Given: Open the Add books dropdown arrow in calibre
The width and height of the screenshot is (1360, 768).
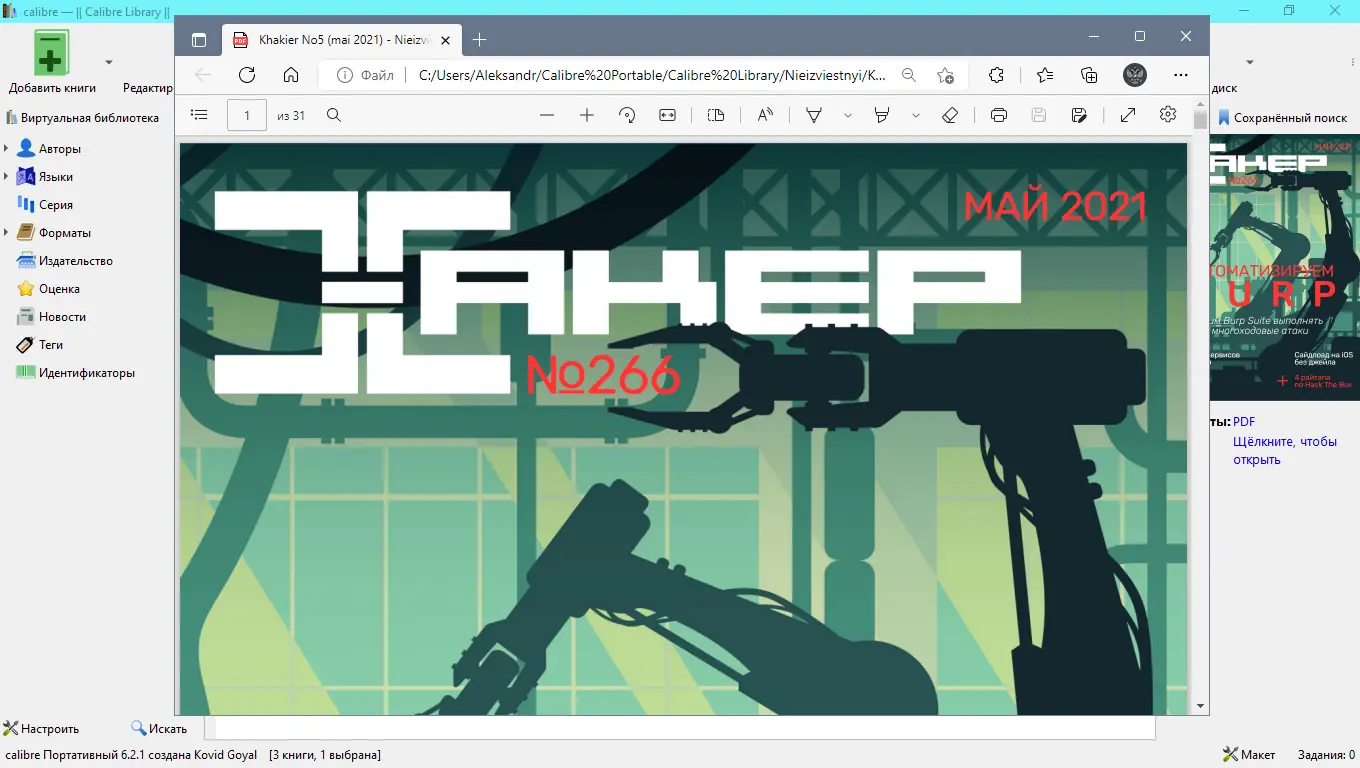Looking at the screenshot, I should click(109, 62).
